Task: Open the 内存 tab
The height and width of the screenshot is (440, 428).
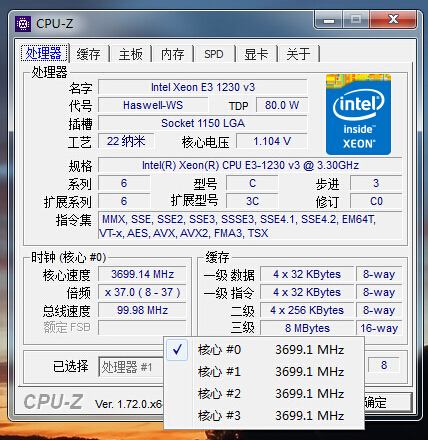Action: (172, 54)
